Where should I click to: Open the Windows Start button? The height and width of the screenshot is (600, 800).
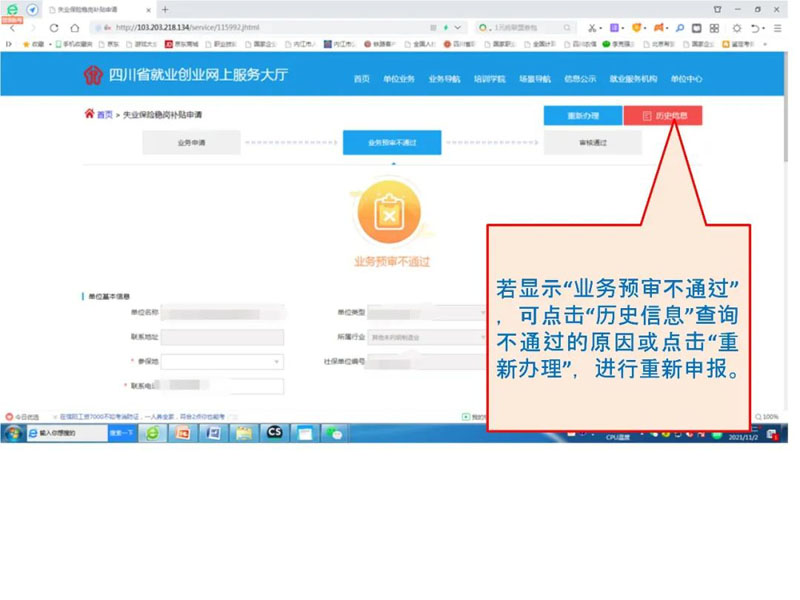pos(13,433)
